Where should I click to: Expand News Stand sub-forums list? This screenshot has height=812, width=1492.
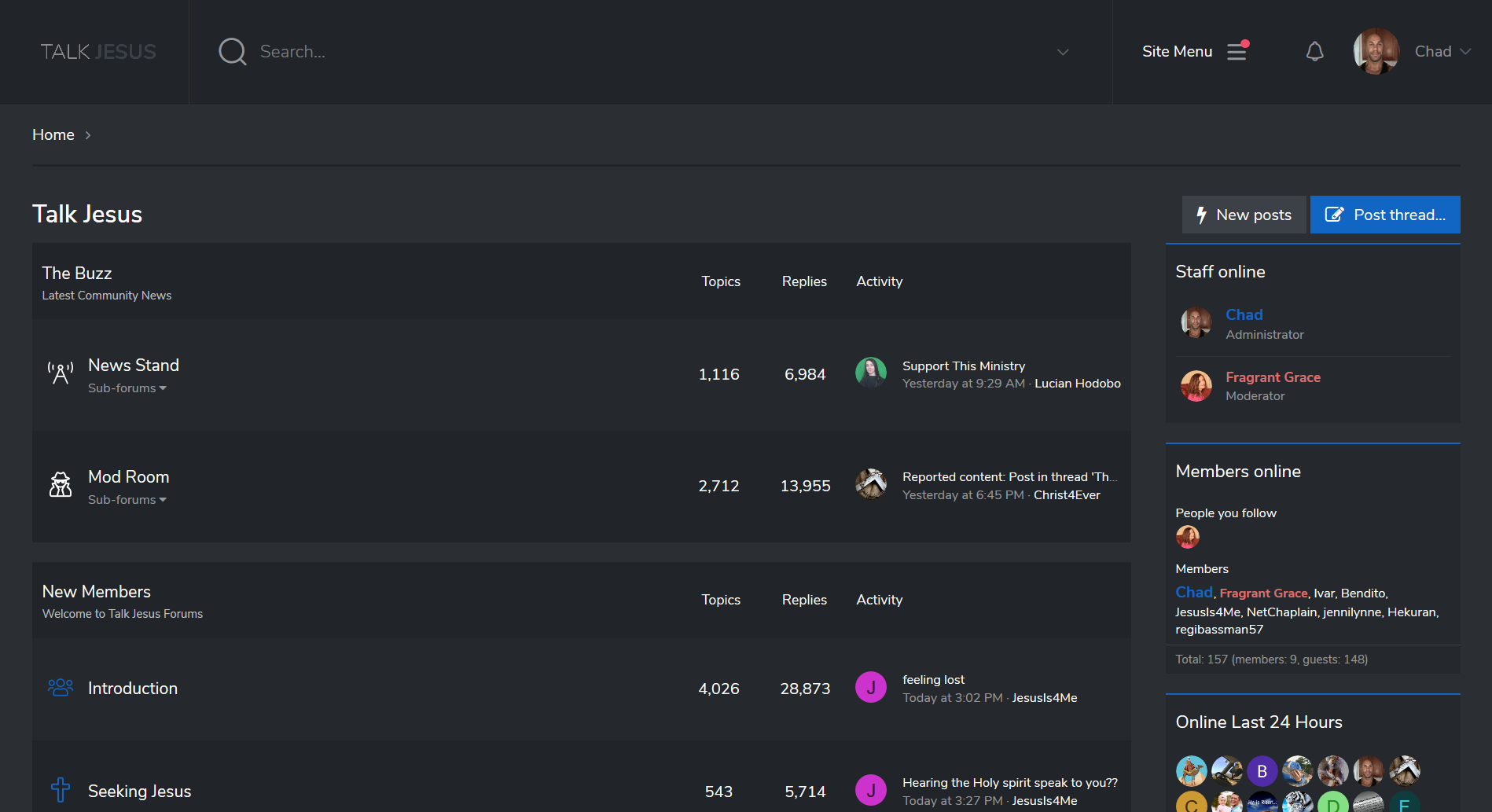point(127,388)
